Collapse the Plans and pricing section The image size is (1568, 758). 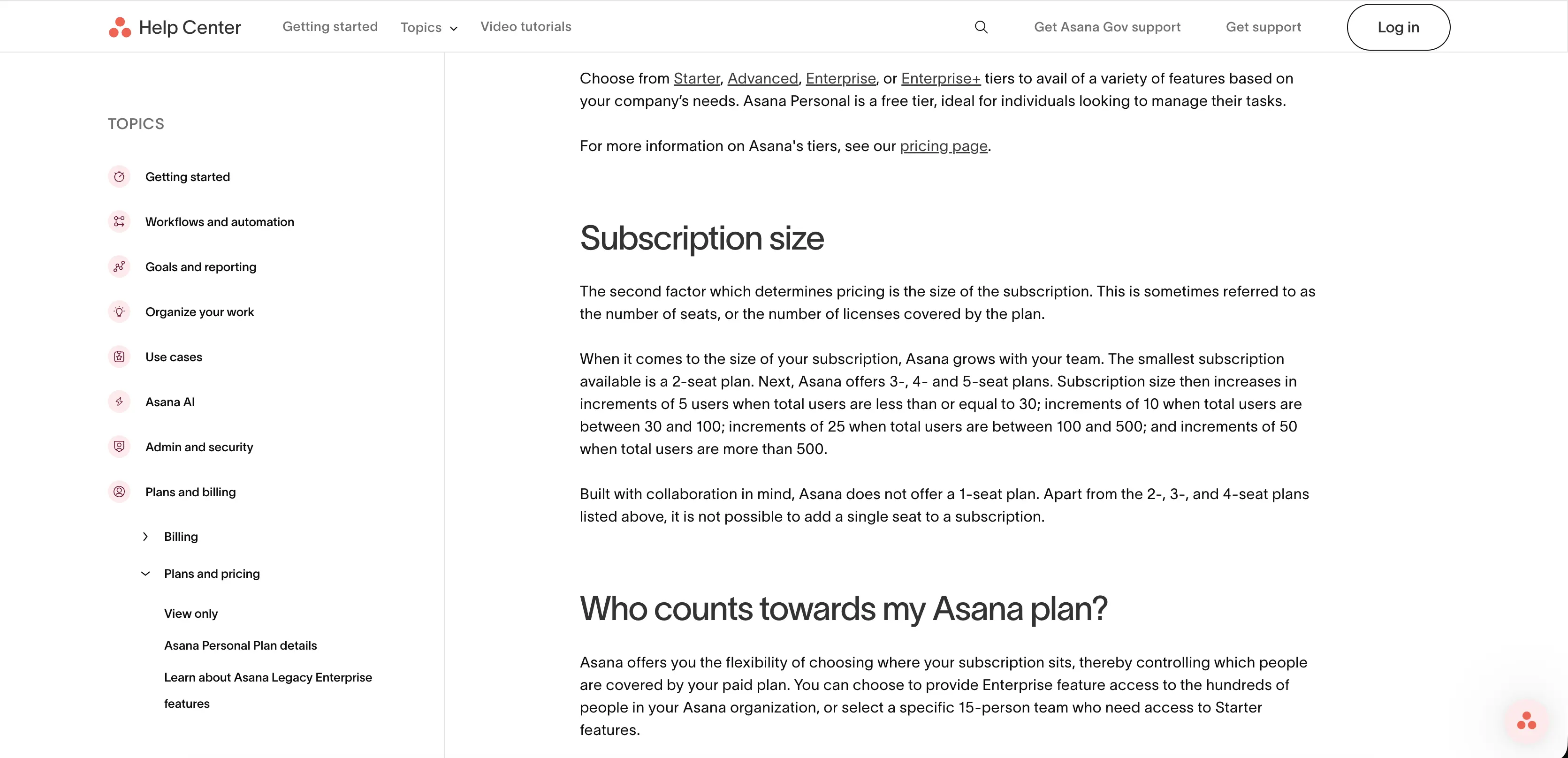point(145,574)
